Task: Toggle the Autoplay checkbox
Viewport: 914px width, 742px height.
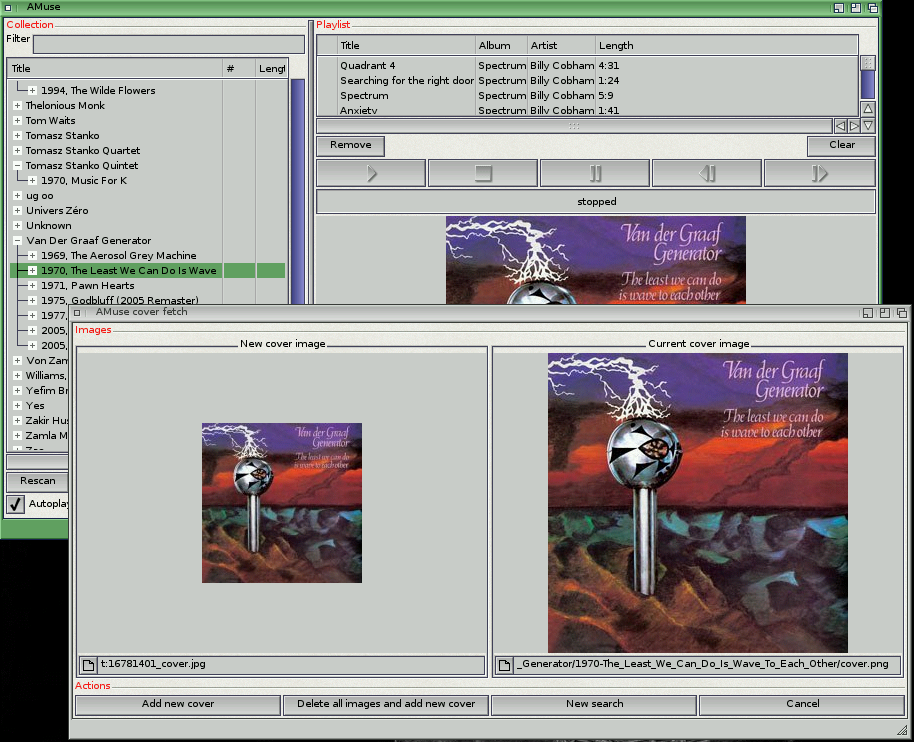Action: coord(16,504)
